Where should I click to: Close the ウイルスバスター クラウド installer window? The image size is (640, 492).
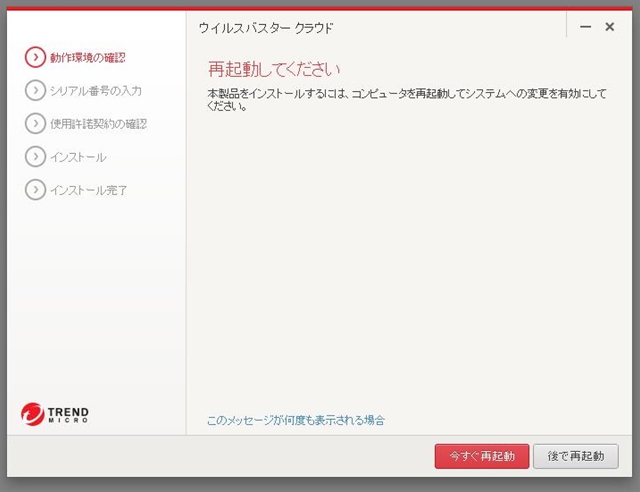pyautogui.click(x=609, y=27)
